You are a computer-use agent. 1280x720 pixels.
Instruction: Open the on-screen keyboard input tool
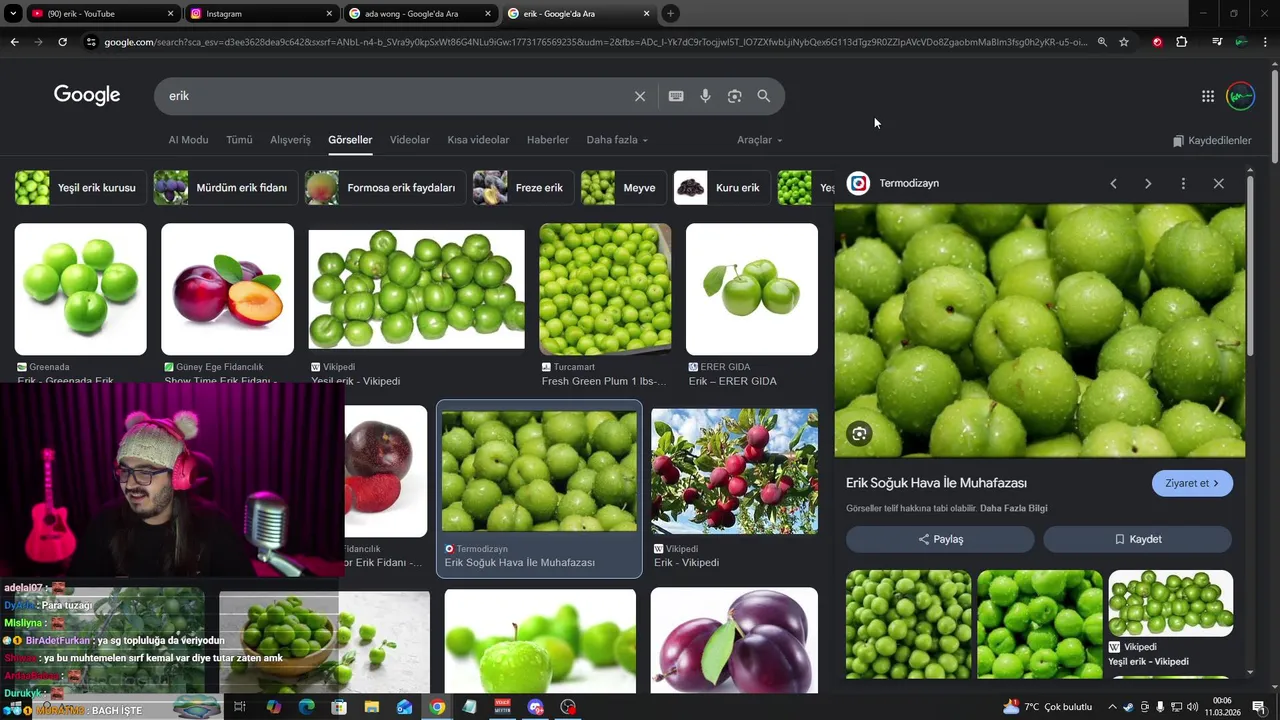pos(676,96)
